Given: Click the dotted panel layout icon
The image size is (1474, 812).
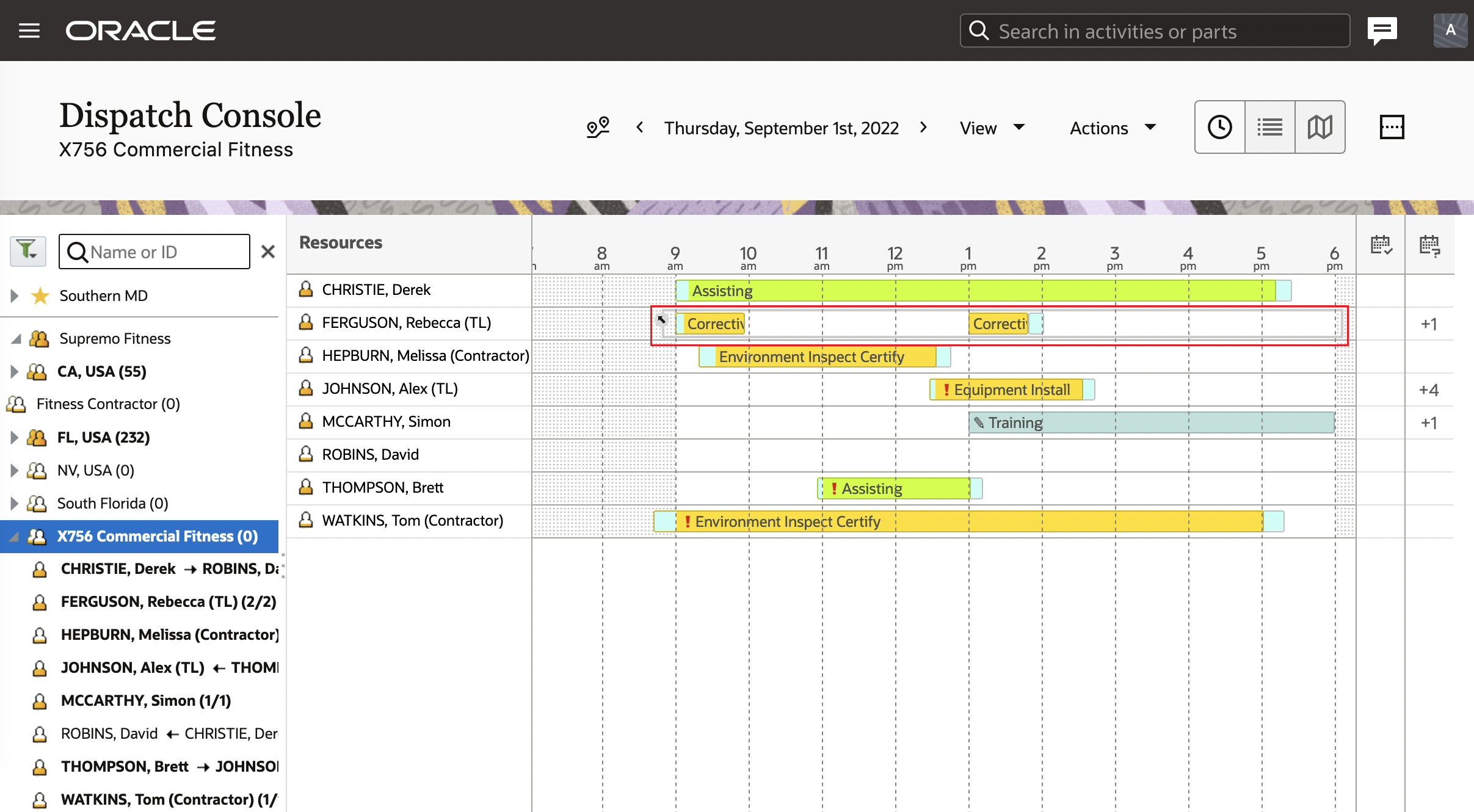Looking at the screenshot, I should (1392, 128).
